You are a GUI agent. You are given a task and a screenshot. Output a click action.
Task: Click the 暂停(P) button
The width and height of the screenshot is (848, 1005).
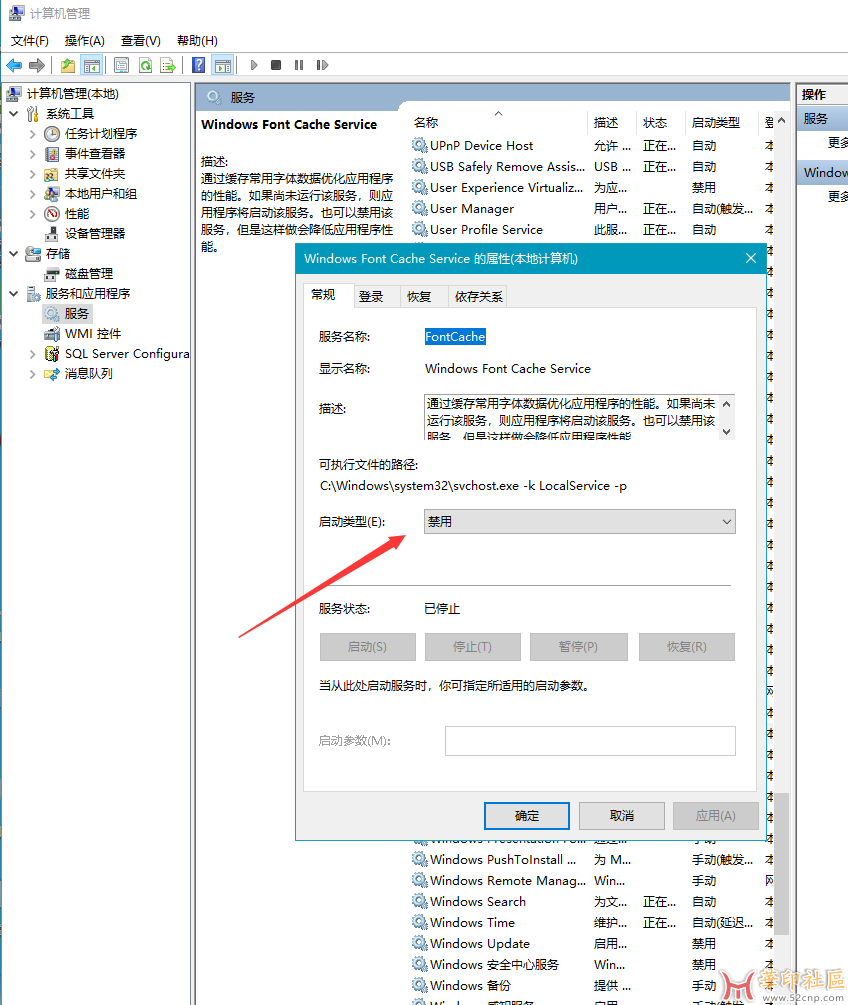[x=578, y=647]
